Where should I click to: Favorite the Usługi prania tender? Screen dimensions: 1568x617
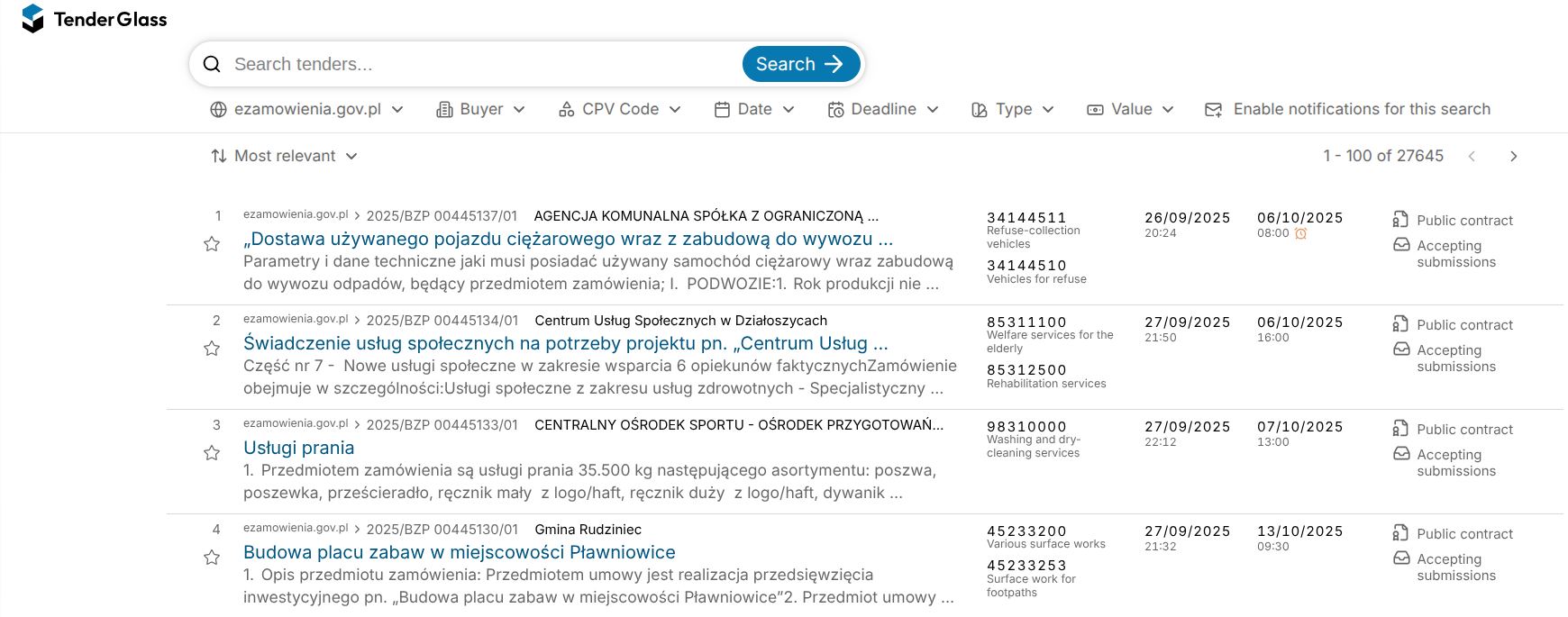[212, 453]
